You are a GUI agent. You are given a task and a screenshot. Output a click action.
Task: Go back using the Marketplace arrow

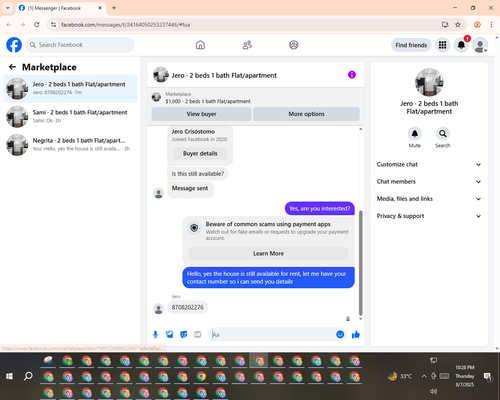coord(12,67)
